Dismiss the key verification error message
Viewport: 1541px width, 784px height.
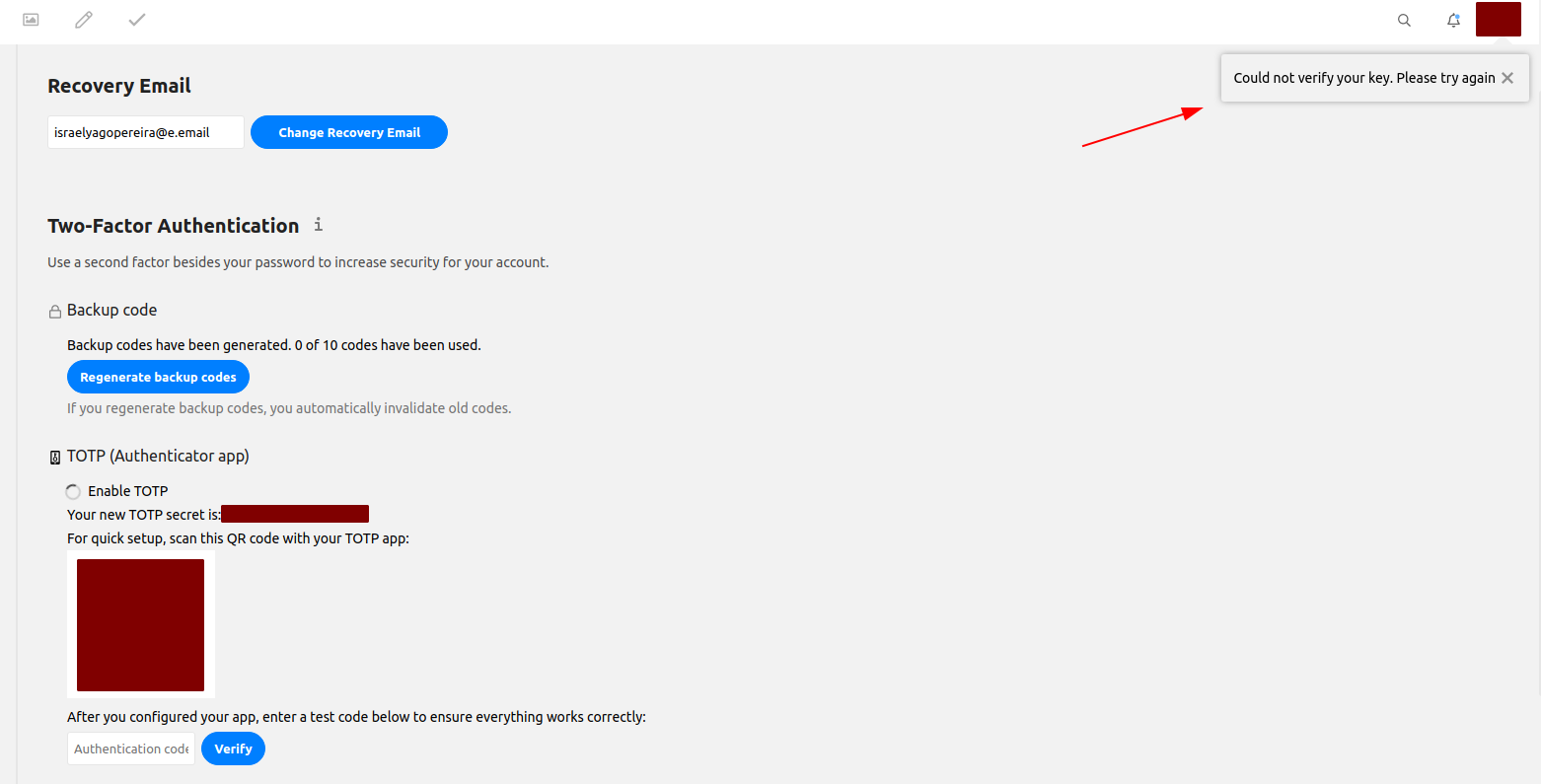click(x=1507, y=77)
